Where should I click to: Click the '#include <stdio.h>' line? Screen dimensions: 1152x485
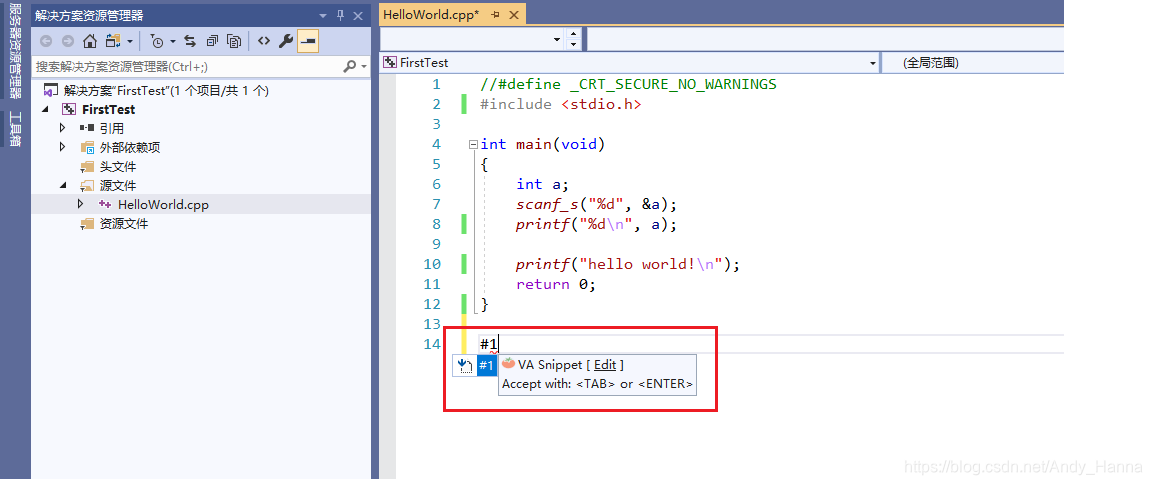pos(561,104)
